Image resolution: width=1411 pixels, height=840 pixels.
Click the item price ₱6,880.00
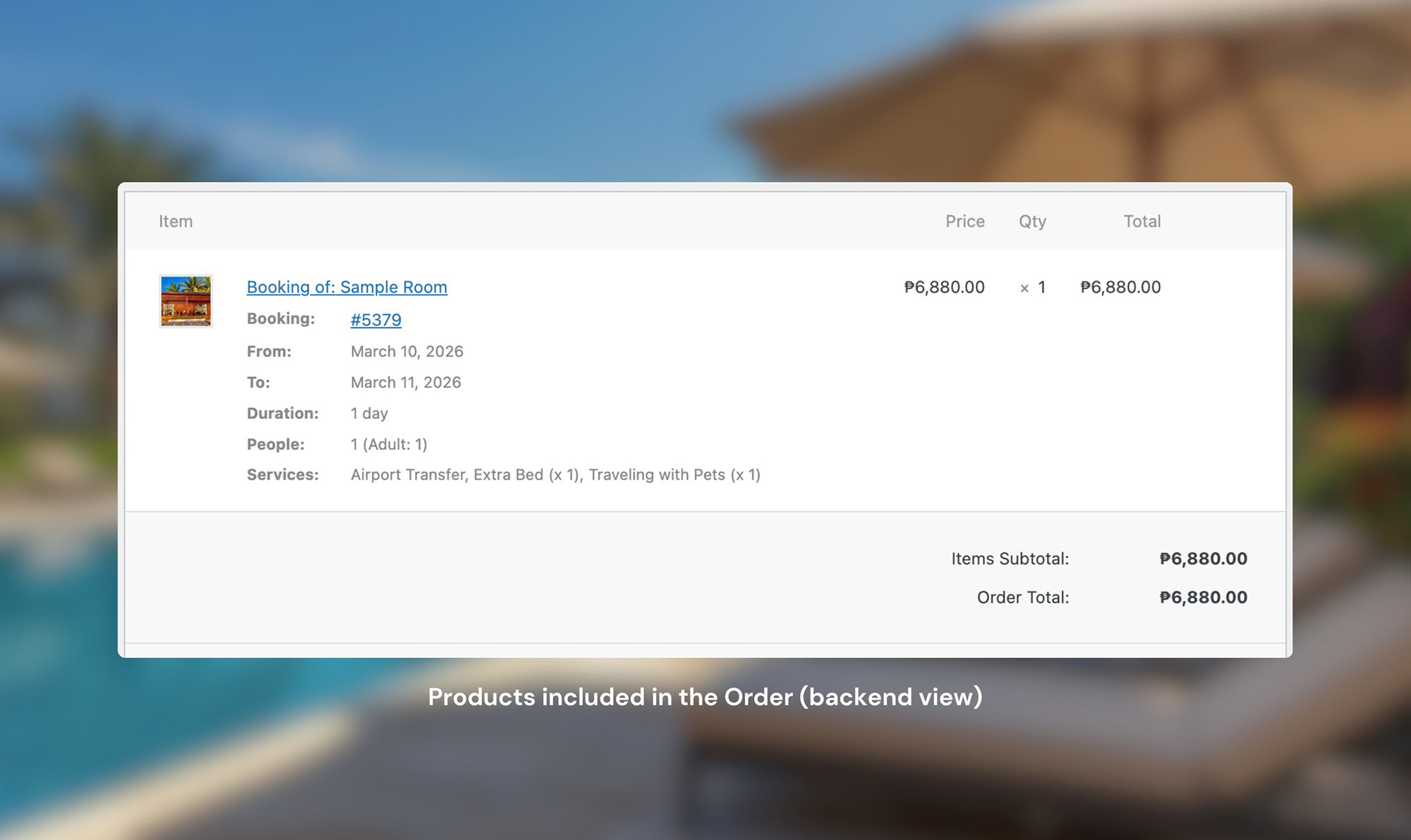click(944, 287)
